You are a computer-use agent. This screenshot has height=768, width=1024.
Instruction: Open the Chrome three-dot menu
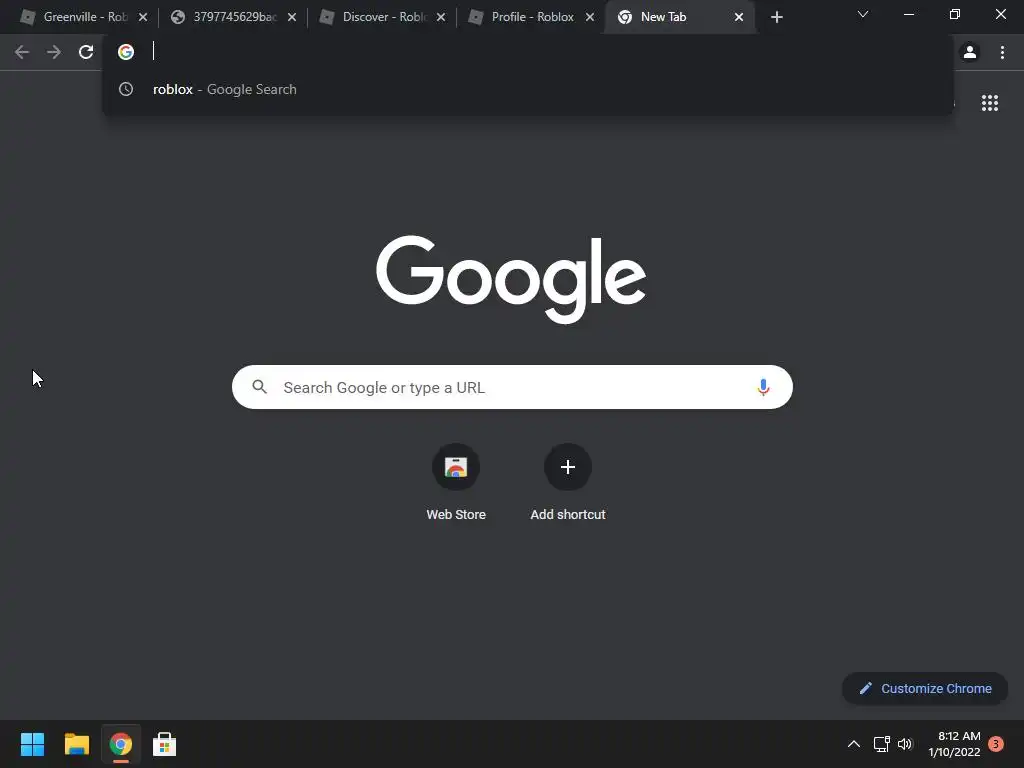pos(1002,52)
